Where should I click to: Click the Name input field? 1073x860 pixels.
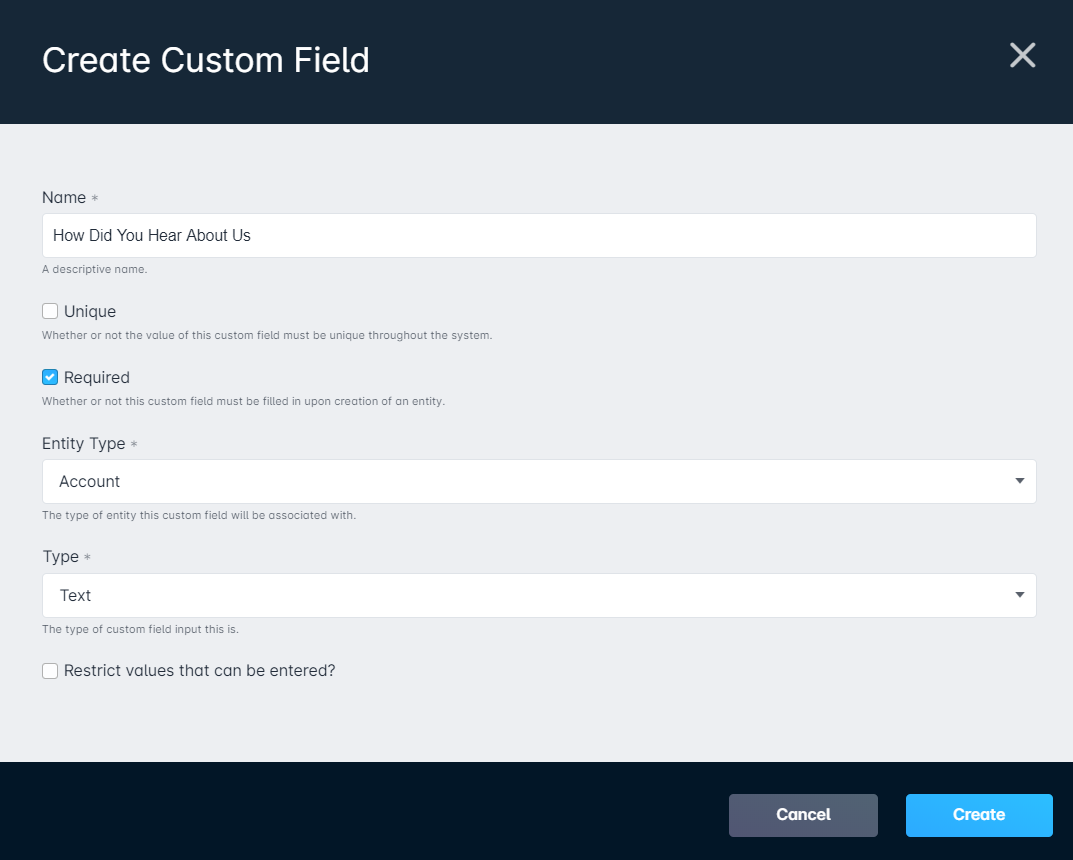(x=539, y=235)
